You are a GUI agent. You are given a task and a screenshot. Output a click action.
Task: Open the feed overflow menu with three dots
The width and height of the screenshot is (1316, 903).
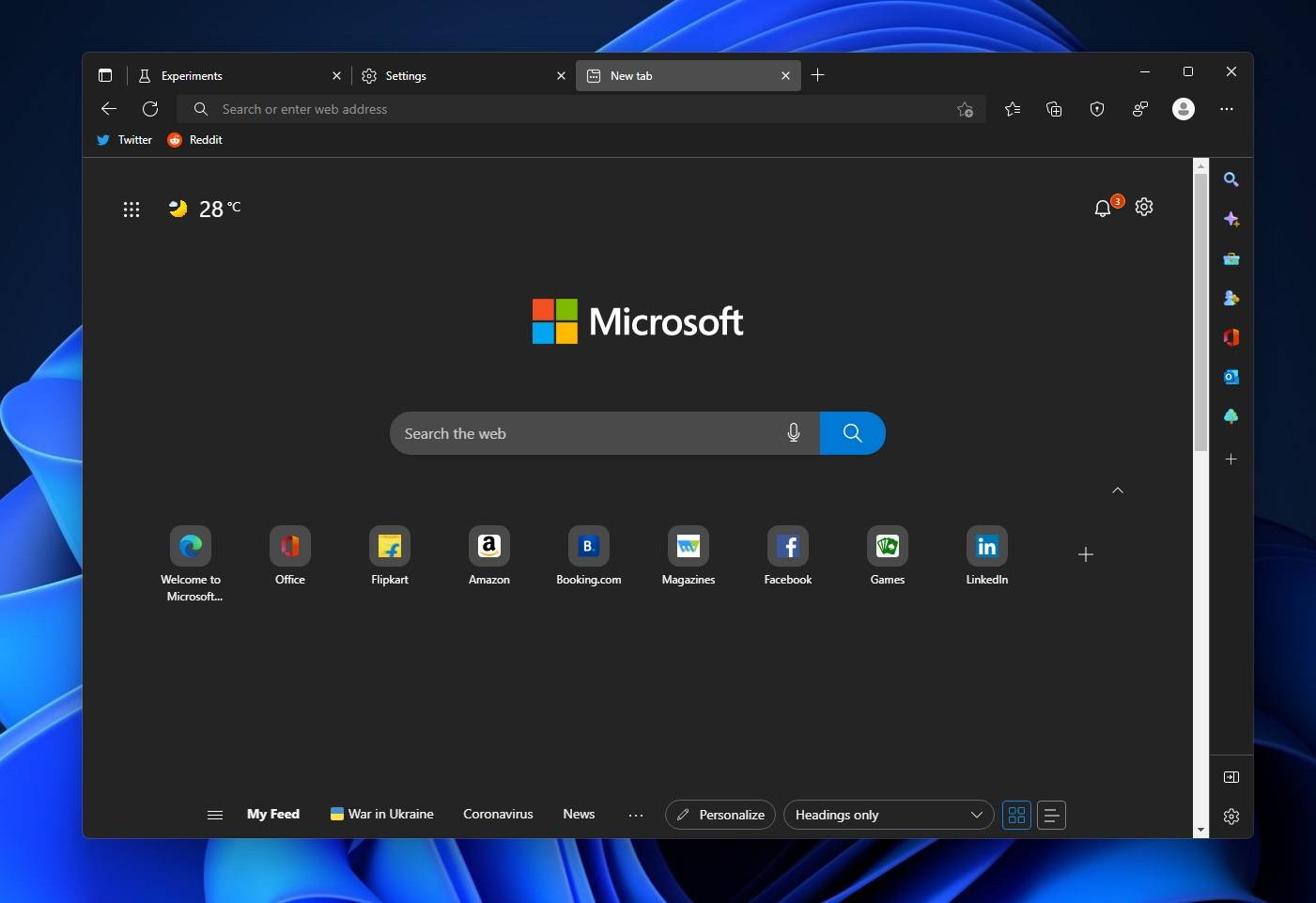click(636, 815)
